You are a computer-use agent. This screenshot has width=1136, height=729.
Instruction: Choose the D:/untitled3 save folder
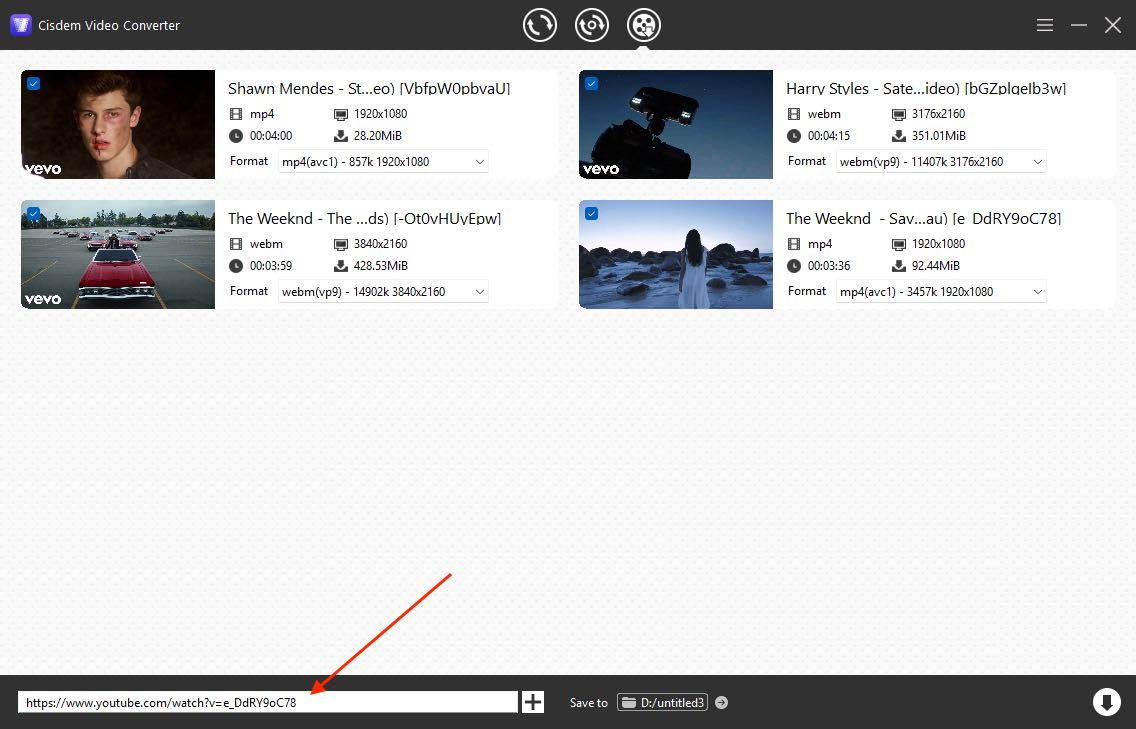pyautogui.click(x=663, y=702)
